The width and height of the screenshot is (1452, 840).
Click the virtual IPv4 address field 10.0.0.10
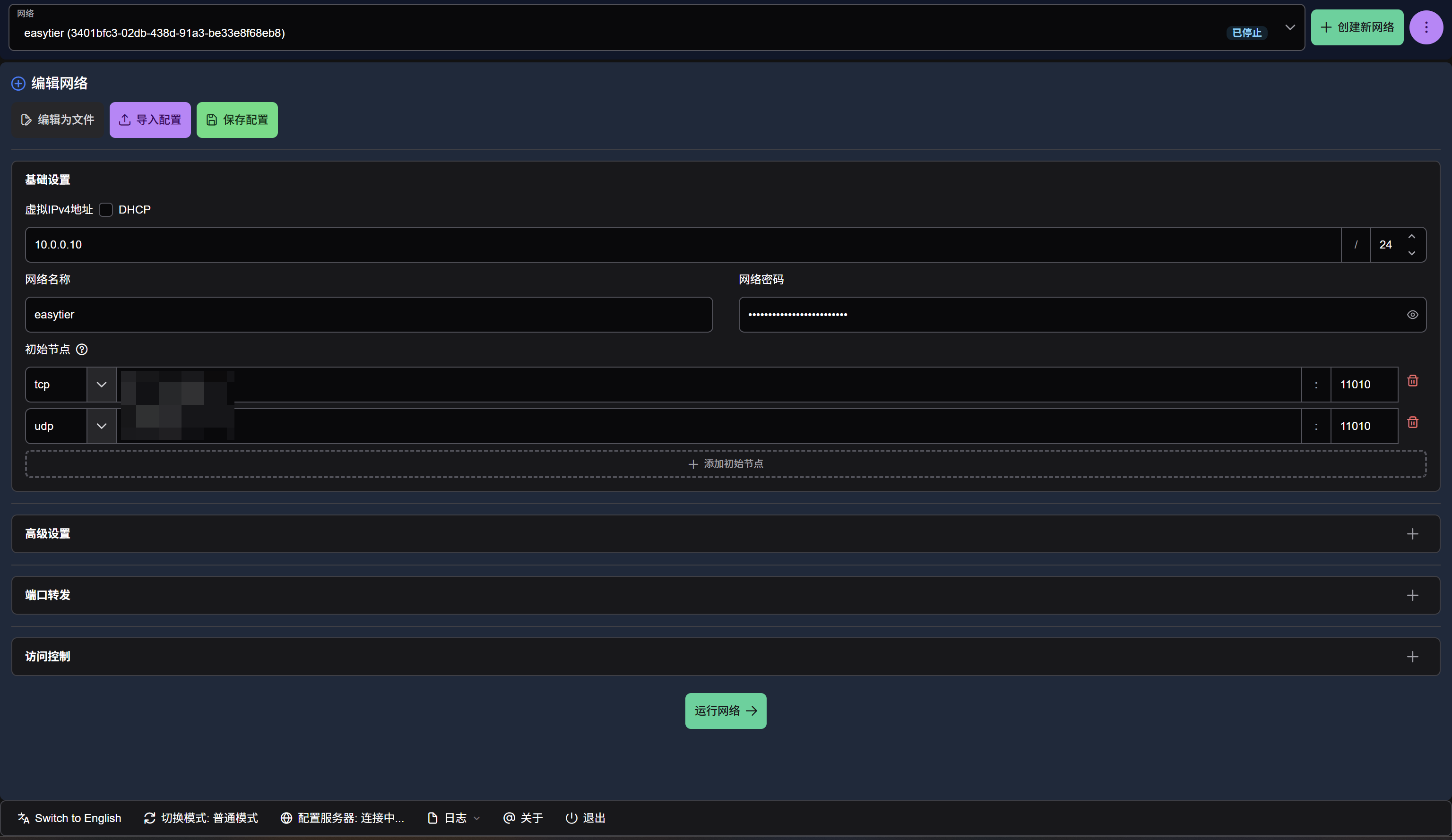683,245
